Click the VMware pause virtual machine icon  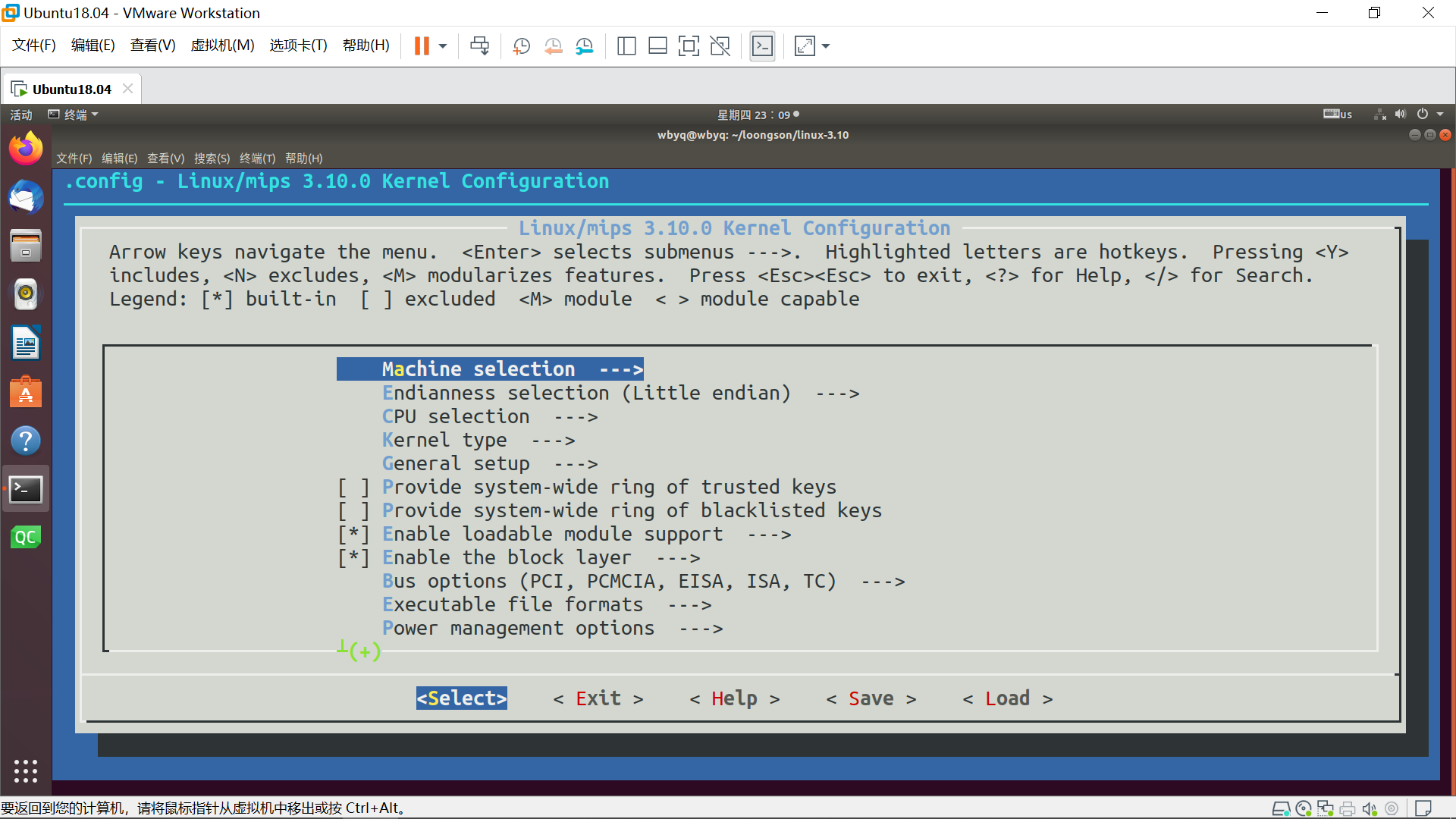pyautogui.click(x=422, y=46)
